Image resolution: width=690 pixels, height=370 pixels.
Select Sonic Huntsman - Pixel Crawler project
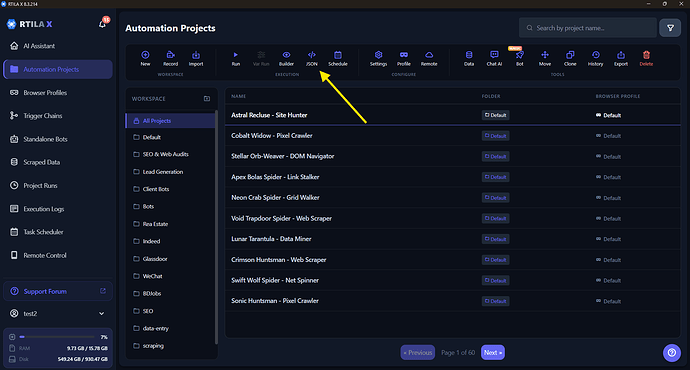point(453,301)
